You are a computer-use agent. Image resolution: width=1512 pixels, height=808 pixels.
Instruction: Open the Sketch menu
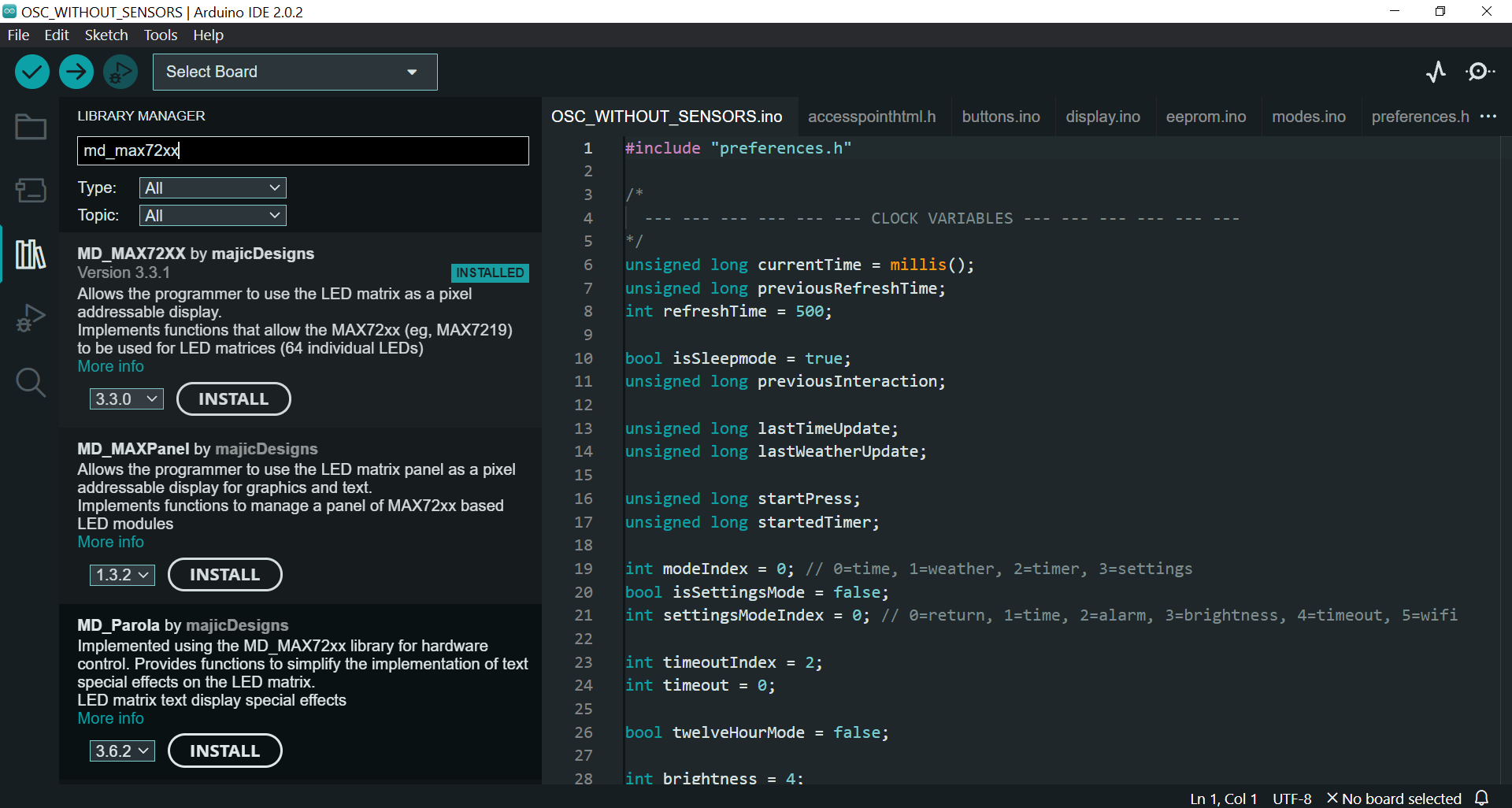tap(106, 35)
